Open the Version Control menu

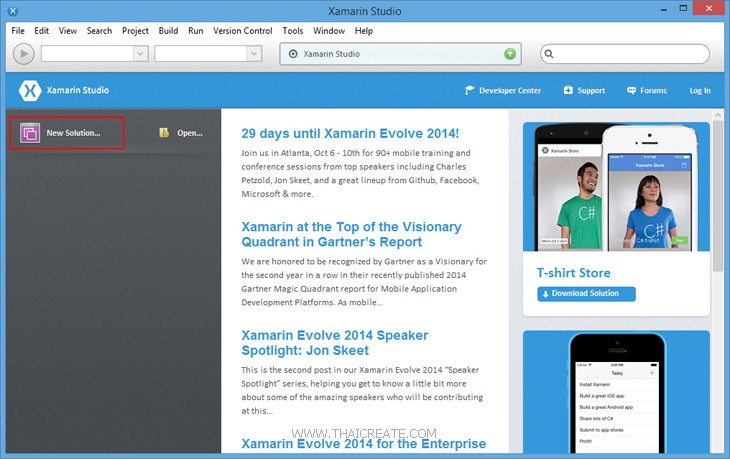coord(243,31)
